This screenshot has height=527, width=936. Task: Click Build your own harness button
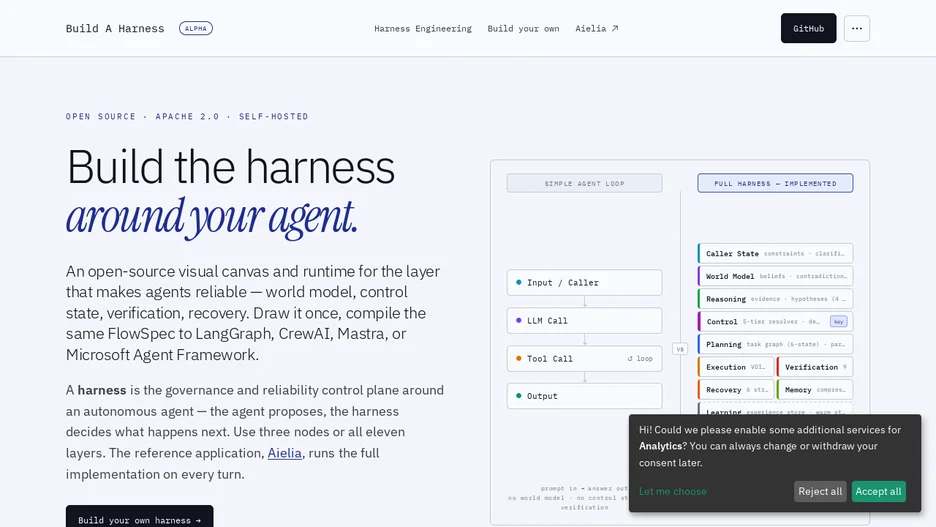click(140, 517)
